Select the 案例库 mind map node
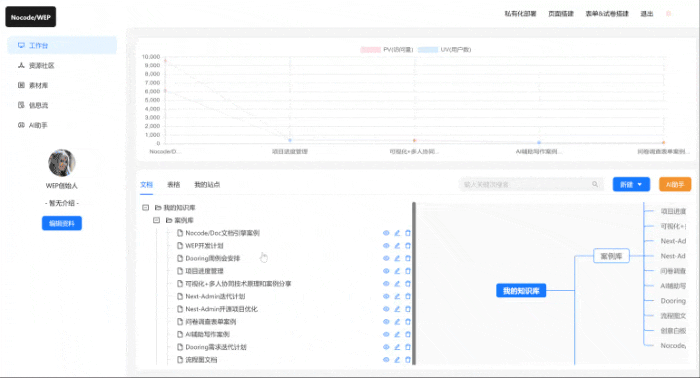 tap(611, 256)
